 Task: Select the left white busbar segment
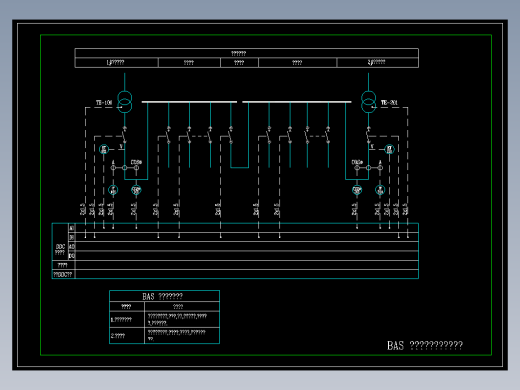tap(189, 102)
